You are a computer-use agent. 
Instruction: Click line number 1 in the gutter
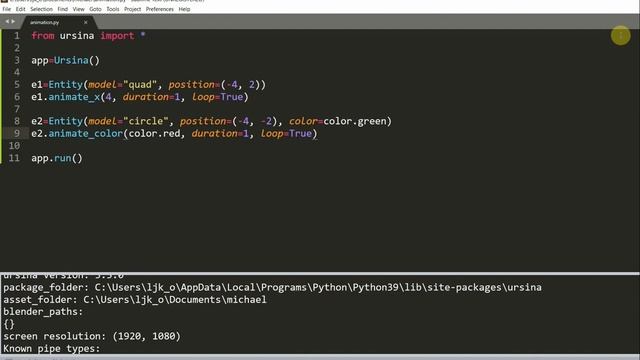click(x=17, y=36)
